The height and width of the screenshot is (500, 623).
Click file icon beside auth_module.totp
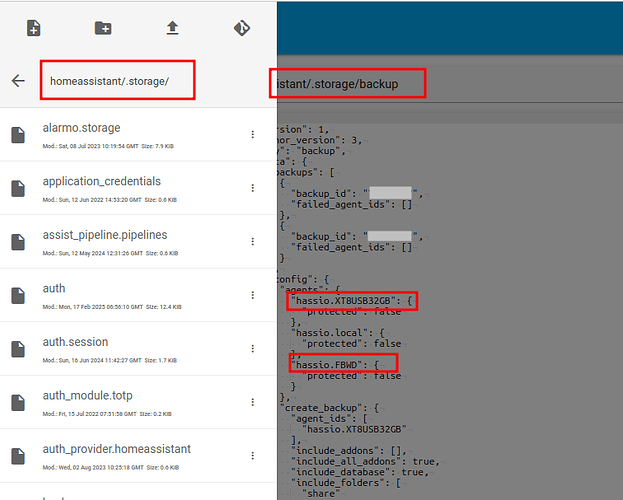[18, 403]
